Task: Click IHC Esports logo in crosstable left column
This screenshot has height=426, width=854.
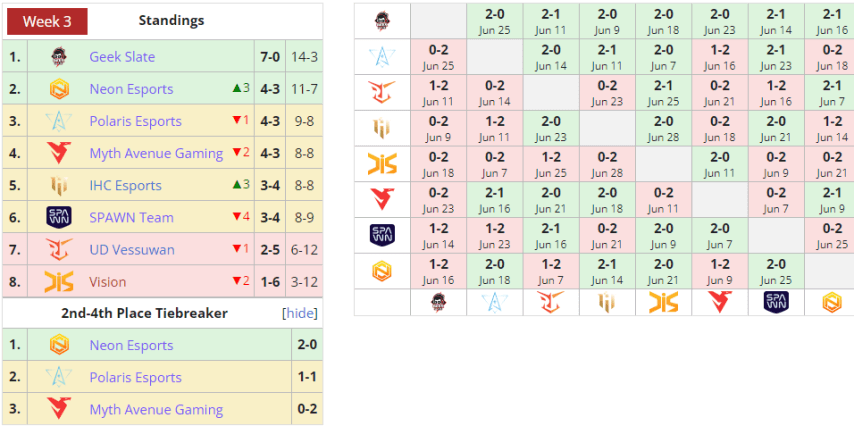Action: coord(382,129)
